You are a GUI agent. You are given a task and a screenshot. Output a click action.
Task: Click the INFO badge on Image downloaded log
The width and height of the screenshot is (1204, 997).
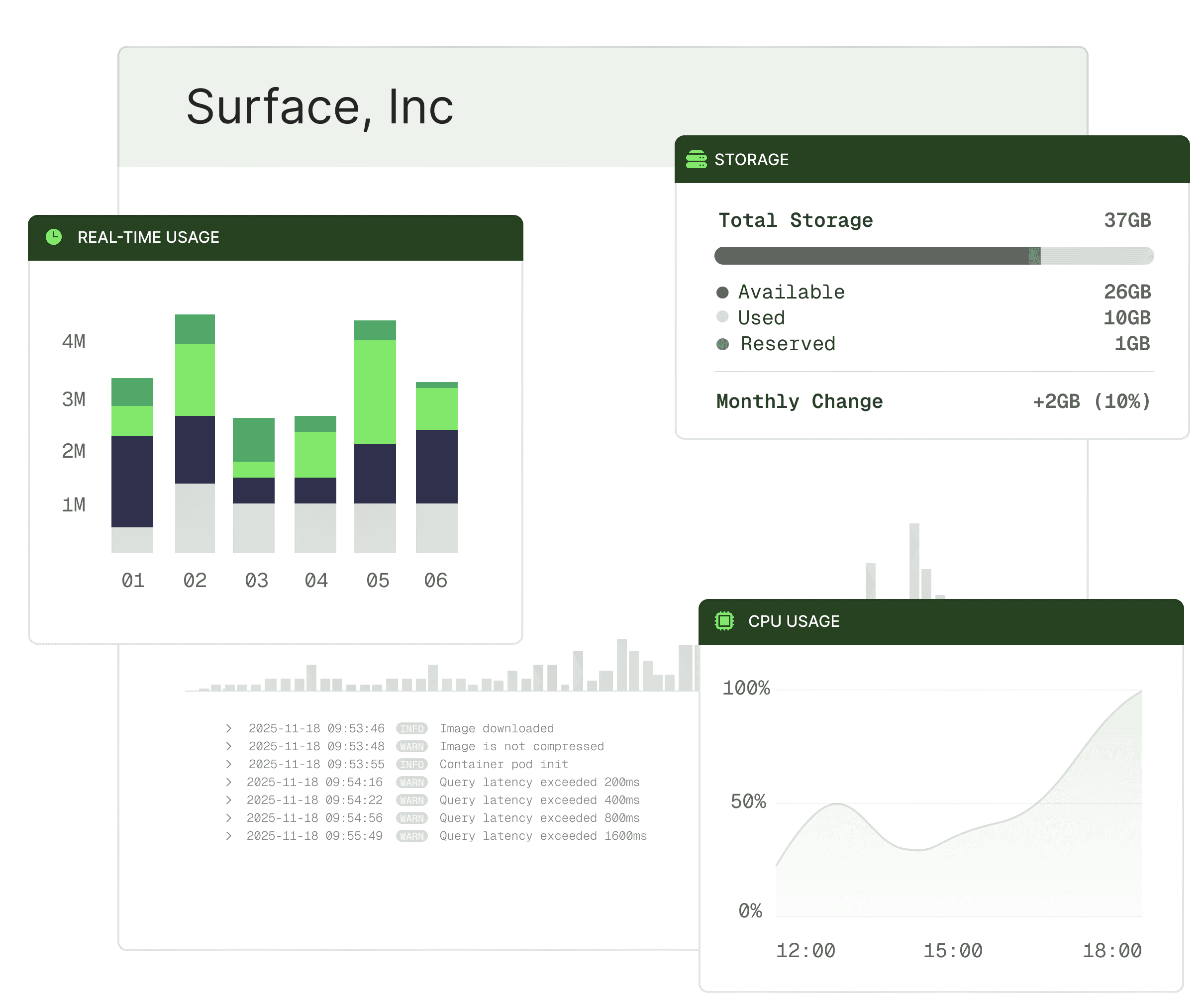tap(411, 729)
